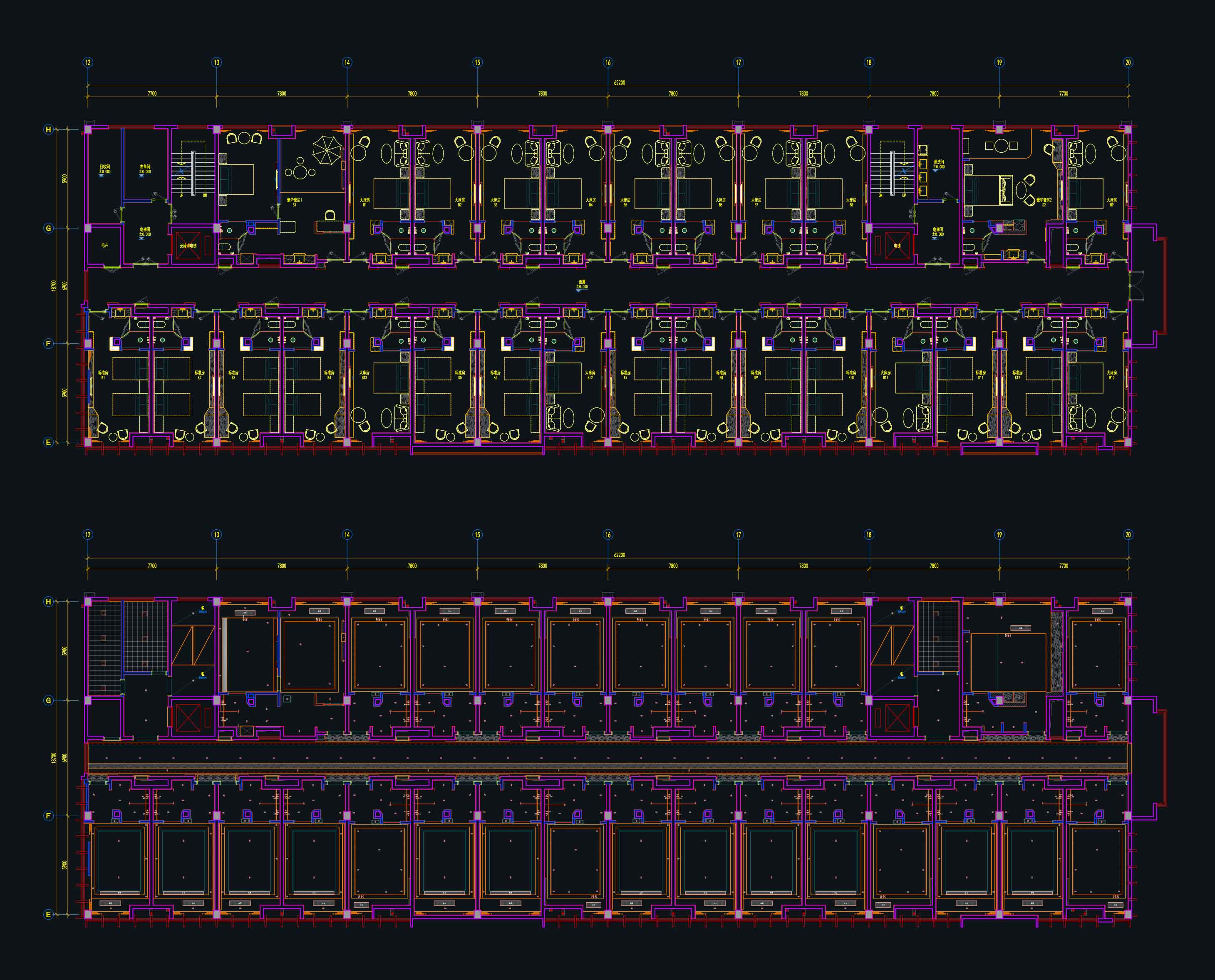Image resolution: width=1215 pixels, height=980 pixels.
Task: Select the 大床房 B1 room label
Action: [364, 201]
